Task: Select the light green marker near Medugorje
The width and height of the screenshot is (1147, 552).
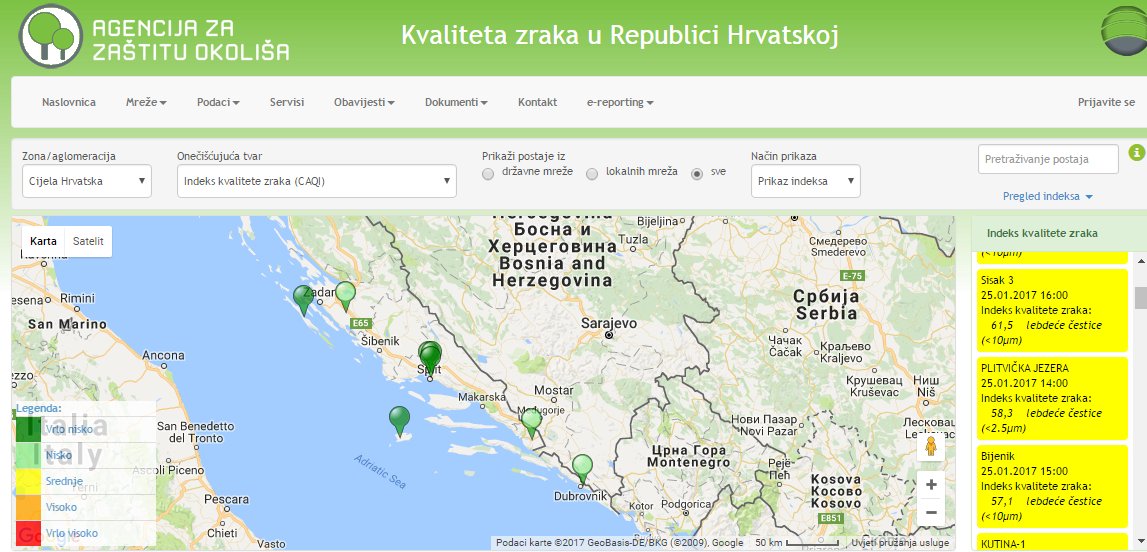Action: (x=532, y=423)
